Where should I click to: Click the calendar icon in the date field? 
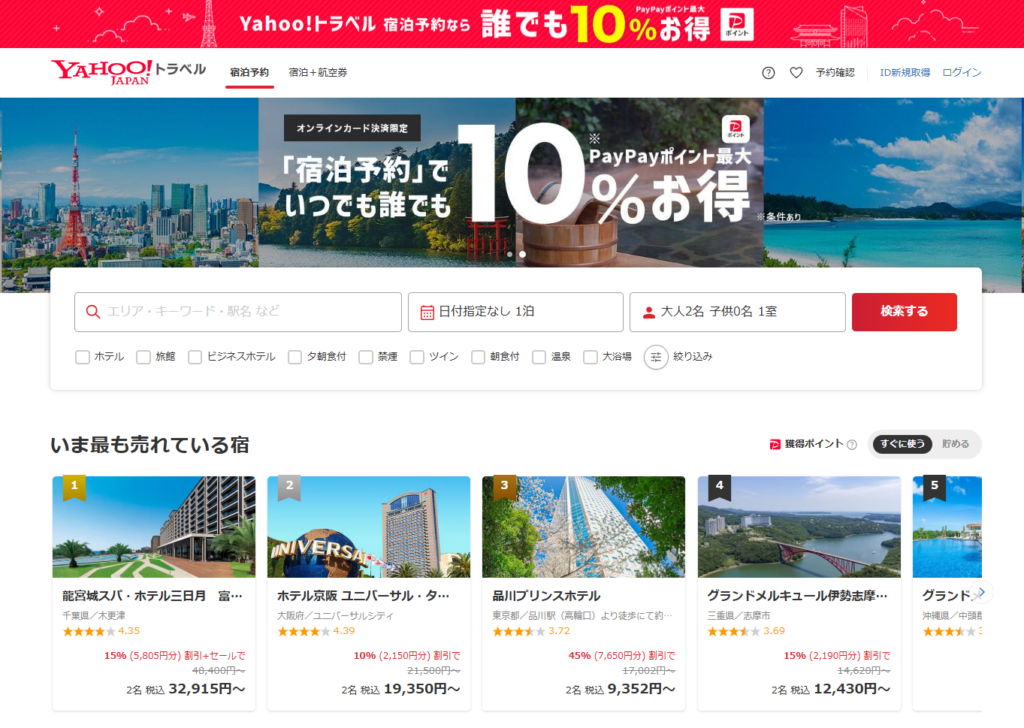427,312
